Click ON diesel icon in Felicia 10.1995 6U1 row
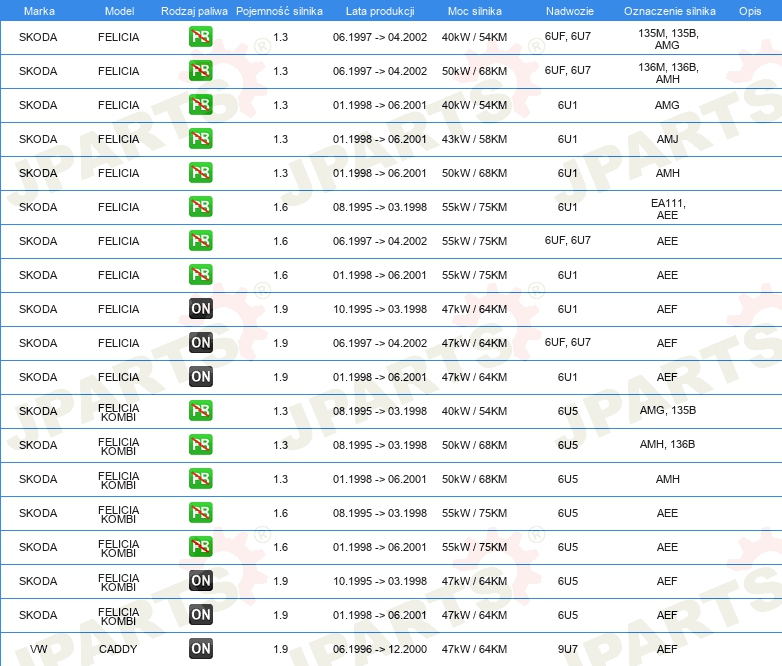Image resolution: width=782 pixels, height=666 pixels. tap(200, 309)
